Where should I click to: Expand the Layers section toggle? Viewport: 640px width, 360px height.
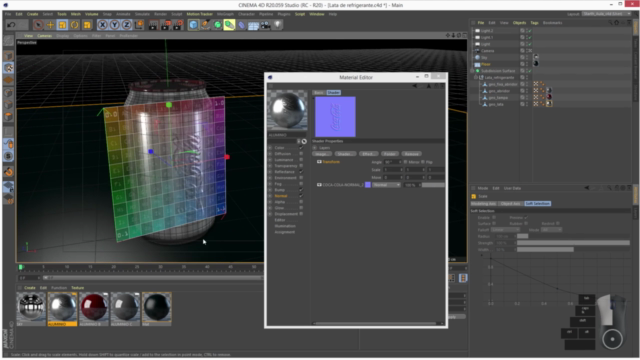315,148
